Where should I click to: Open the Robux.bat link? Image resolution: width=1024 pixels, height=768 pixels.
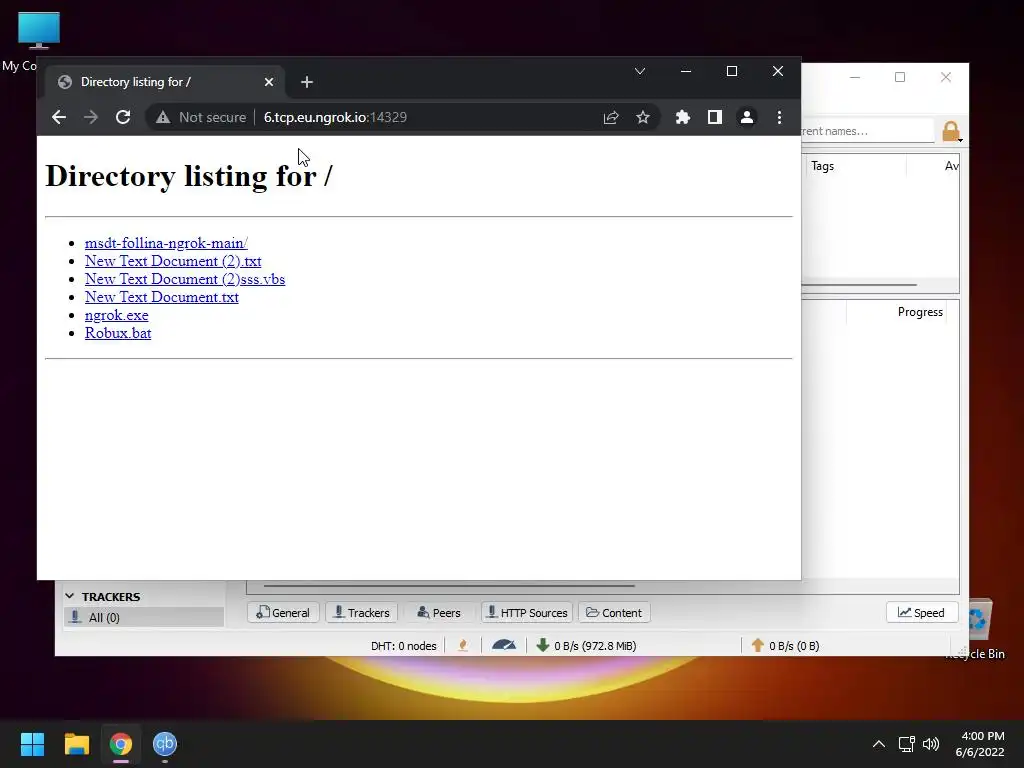[x=118, y=333]
